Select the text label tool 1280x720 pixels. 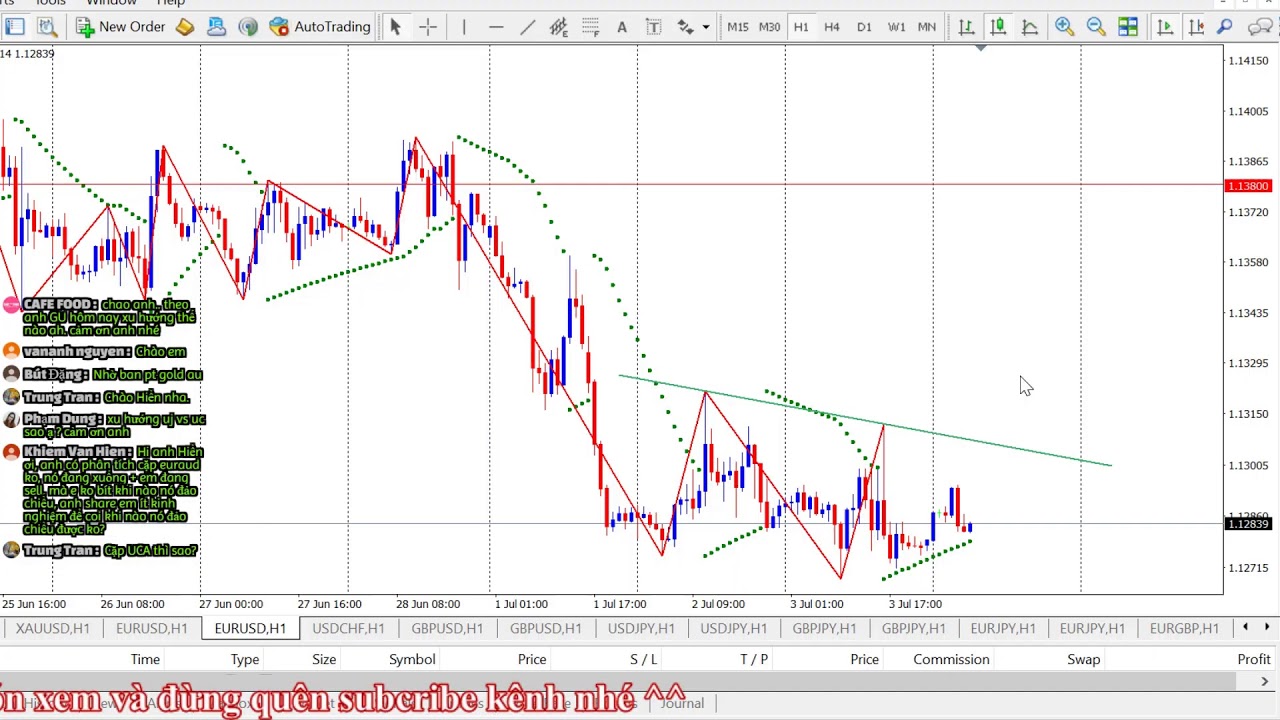[654, 27]
